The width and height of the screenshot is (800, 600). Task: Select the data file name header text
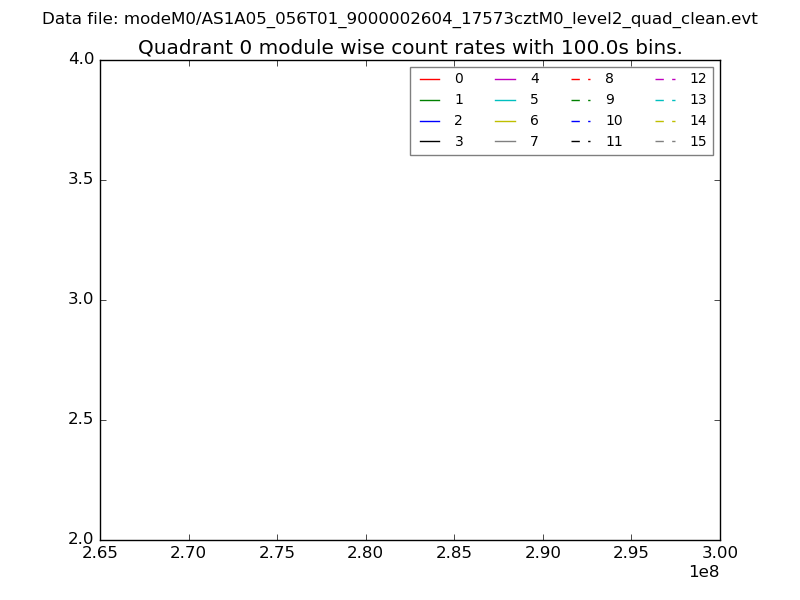coord(400,19)
